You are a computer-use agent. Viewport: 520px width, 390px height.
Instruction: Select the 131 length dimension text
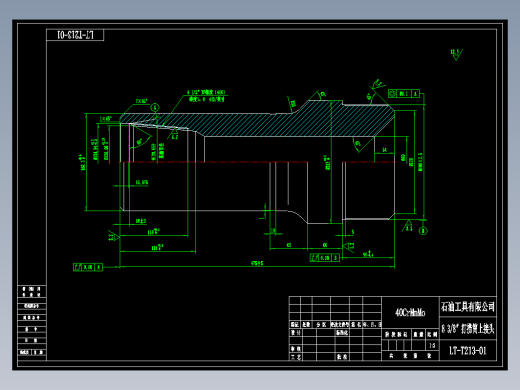point(157,248)
